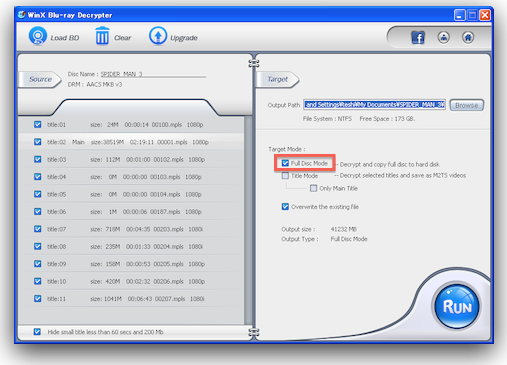This screenshot has width=507, height=365.
Task: Uncheck title:02 Main checkbox
Action: 38,142
